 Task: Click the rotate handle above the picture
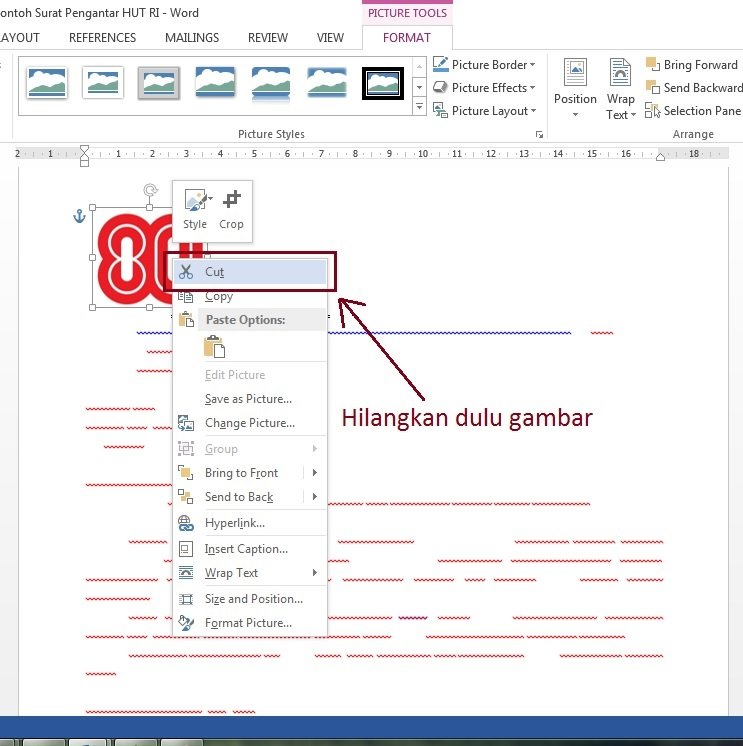(x=150, y=190)
